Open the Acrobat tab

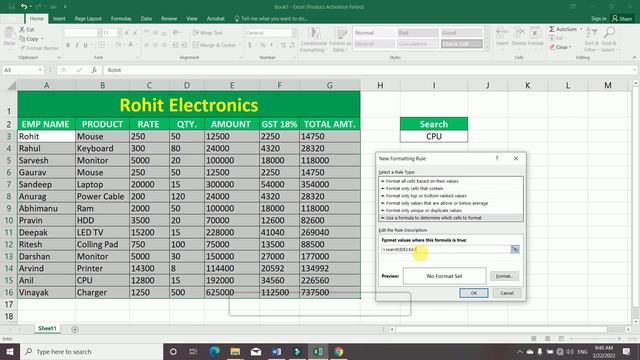(216, 19)
